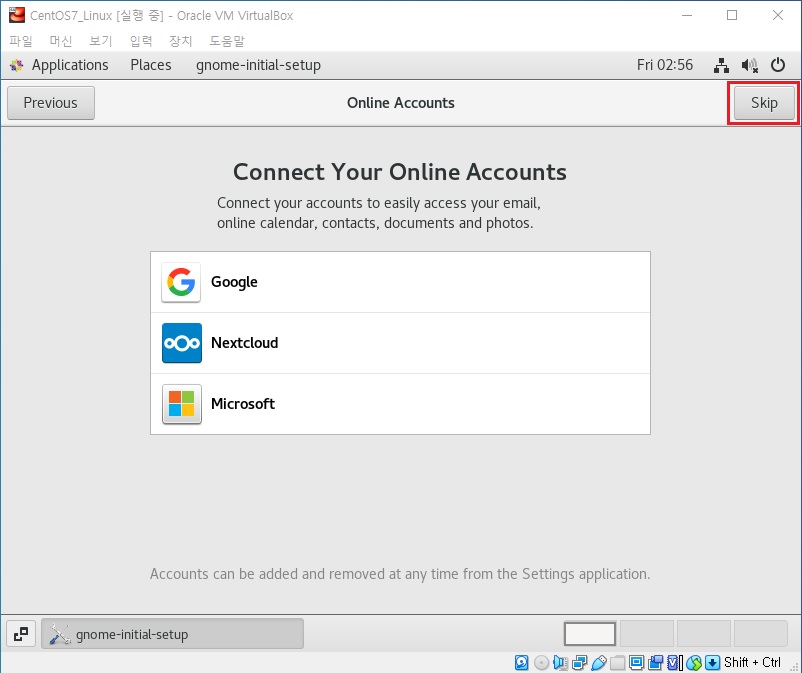802x673 pixels.
Task: Click the USB devices status icon
Action: tap(598, 663)
